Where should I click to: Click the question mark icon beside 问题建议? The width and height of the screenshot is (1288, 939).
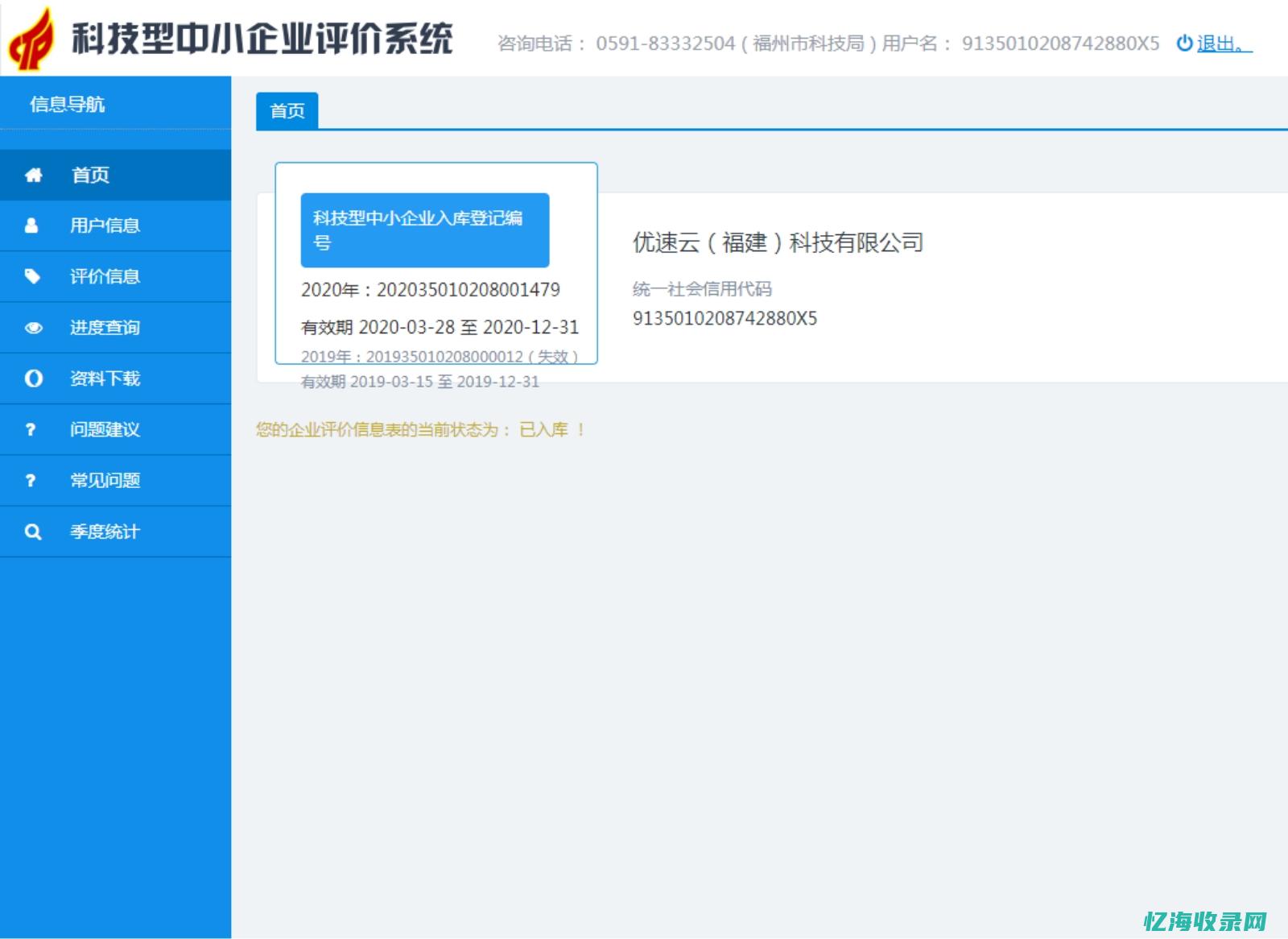pyautogui.click(x=31, y=429)
